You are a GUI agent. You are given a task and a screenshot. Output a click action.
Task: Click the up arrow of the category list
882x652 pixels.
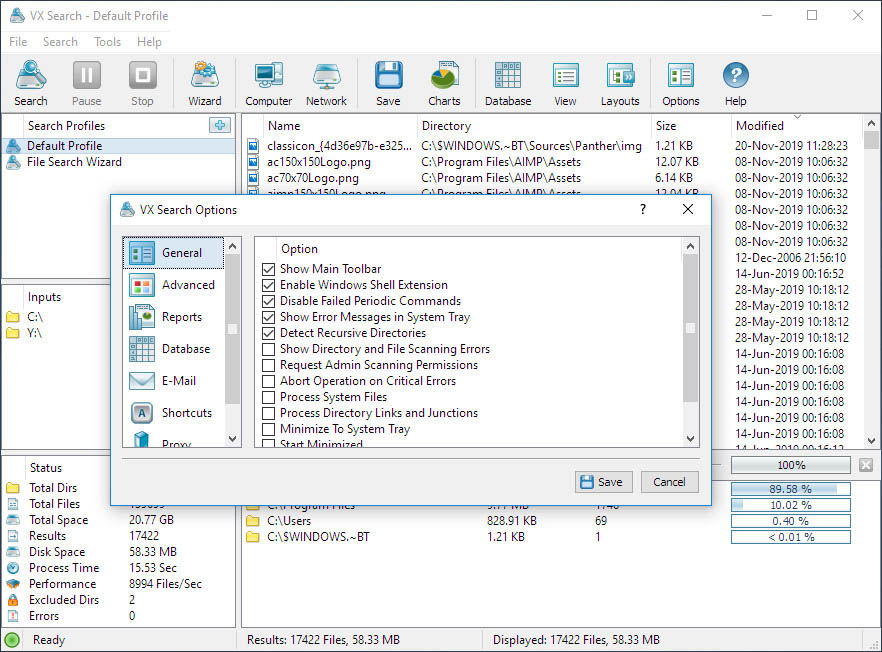click(x=232, y=246)
